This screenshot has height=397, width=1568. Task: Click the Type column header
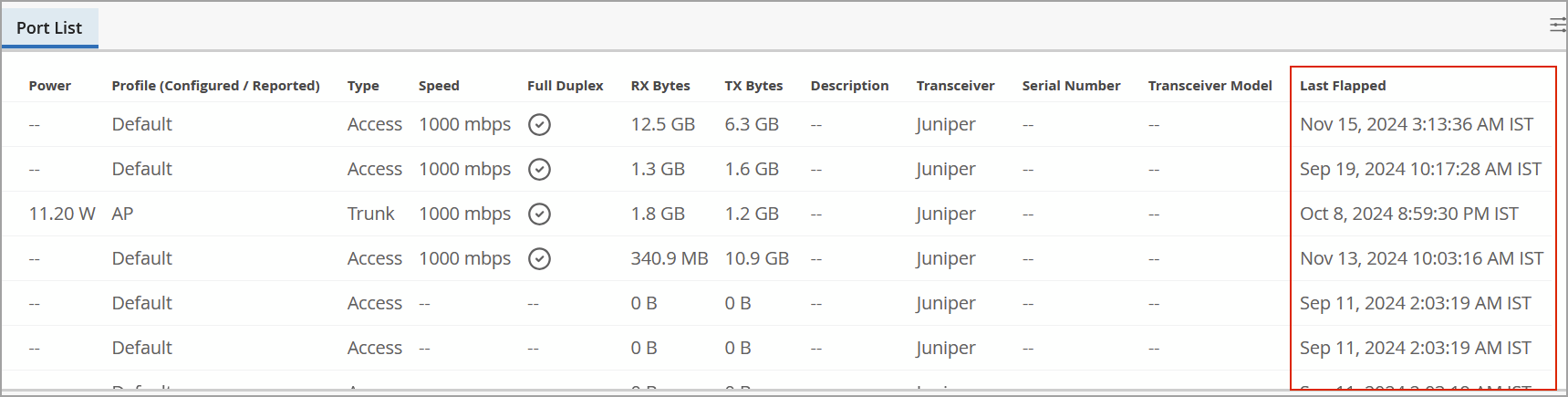pos(363,86)
